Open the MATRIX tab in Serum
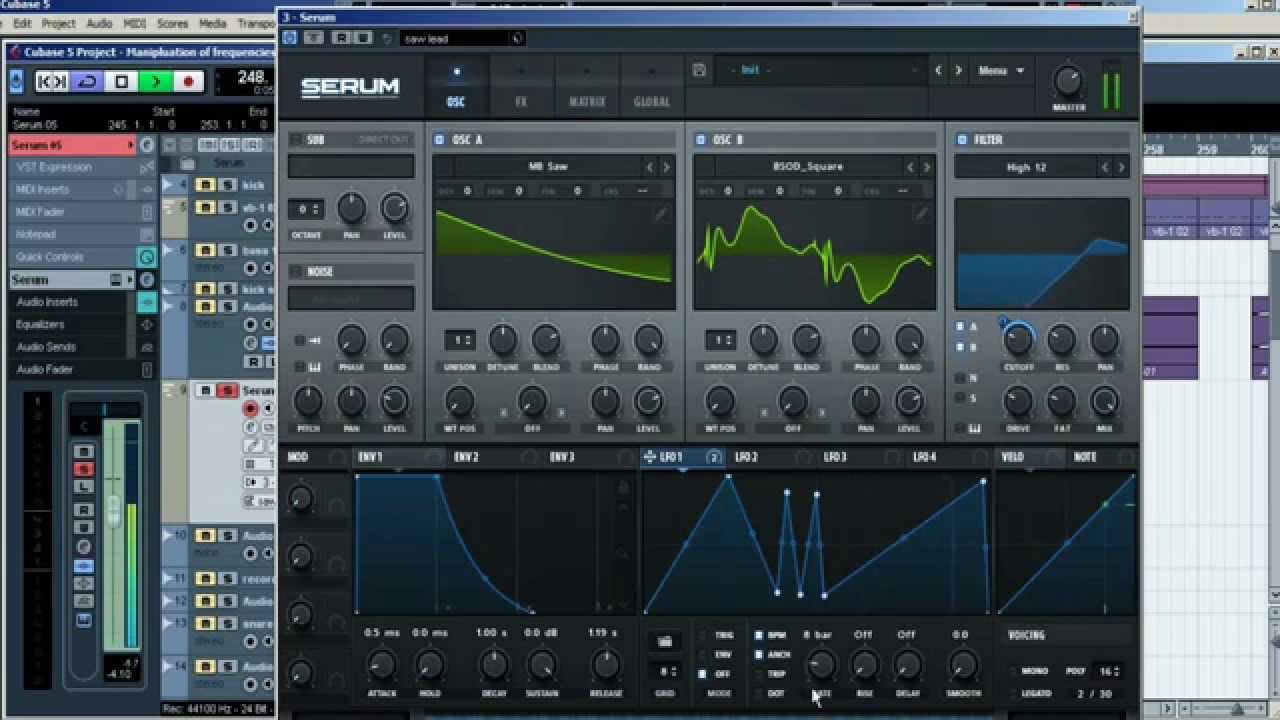The height and width of the screenshot is (720, 1280). point(587,86)
